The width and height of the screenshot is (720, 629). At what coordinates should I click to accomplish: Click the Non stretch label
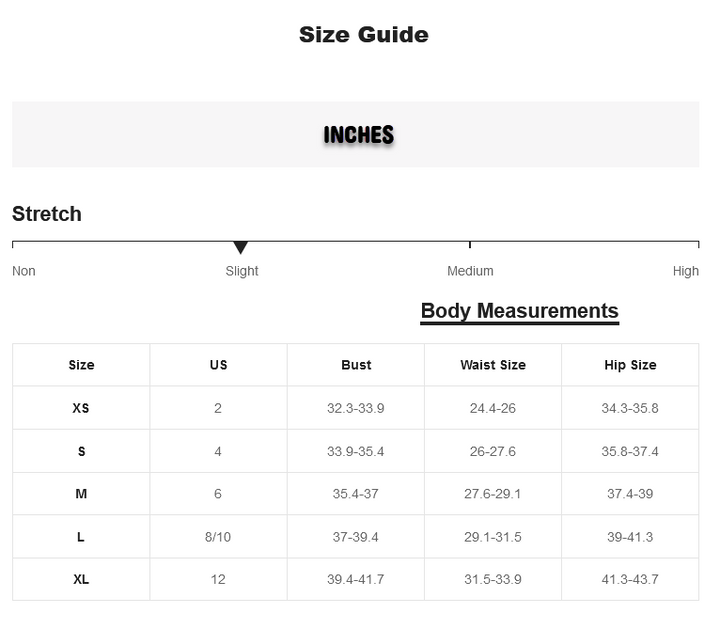[x=24, y=271]
